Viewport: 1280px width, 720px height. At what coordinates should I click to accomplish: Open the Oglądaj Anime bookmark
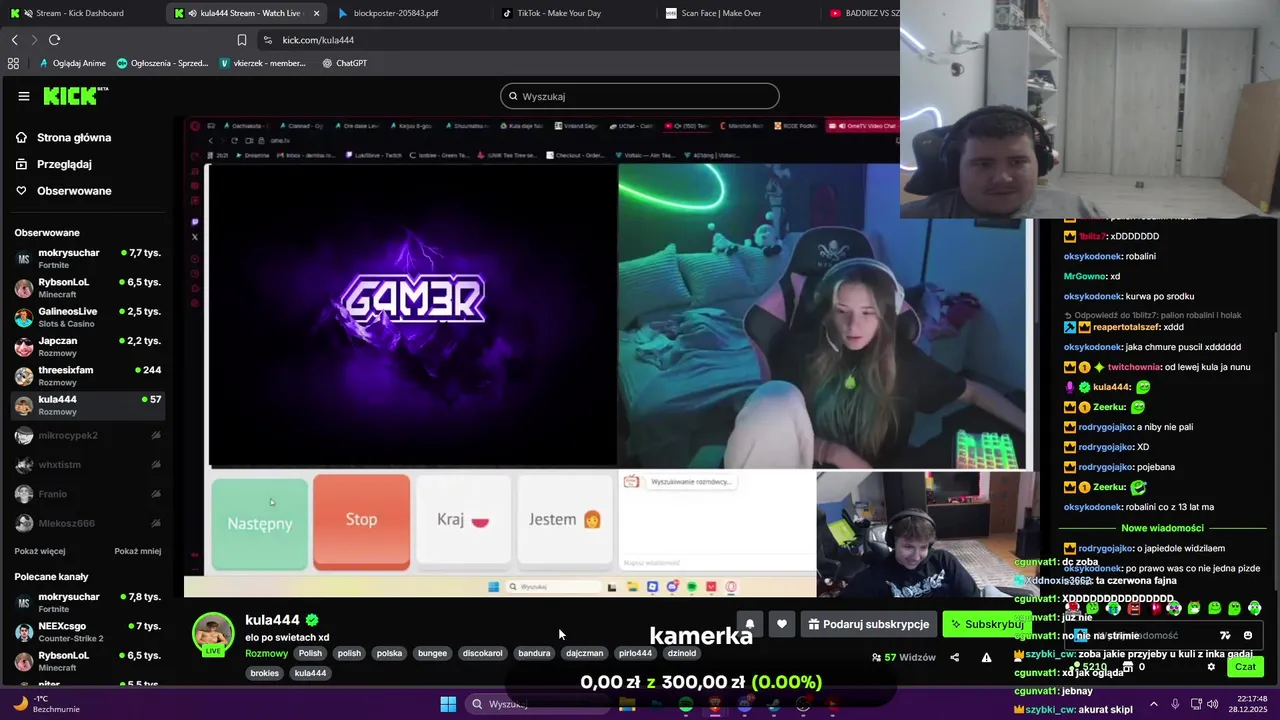[x=72, y=63]
